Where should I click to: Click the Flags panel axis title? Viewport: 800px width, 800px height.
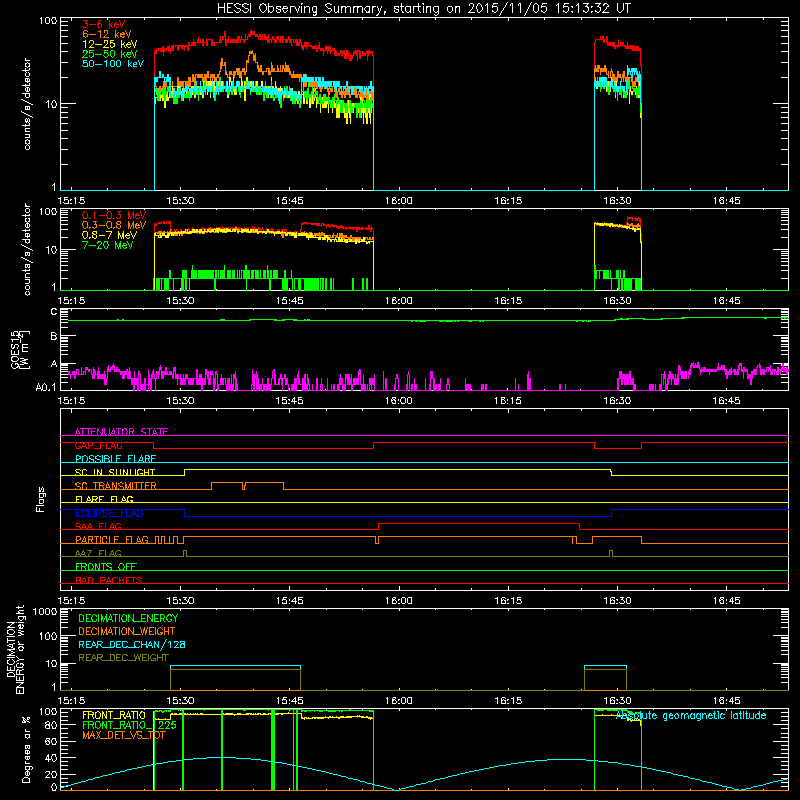41,499
